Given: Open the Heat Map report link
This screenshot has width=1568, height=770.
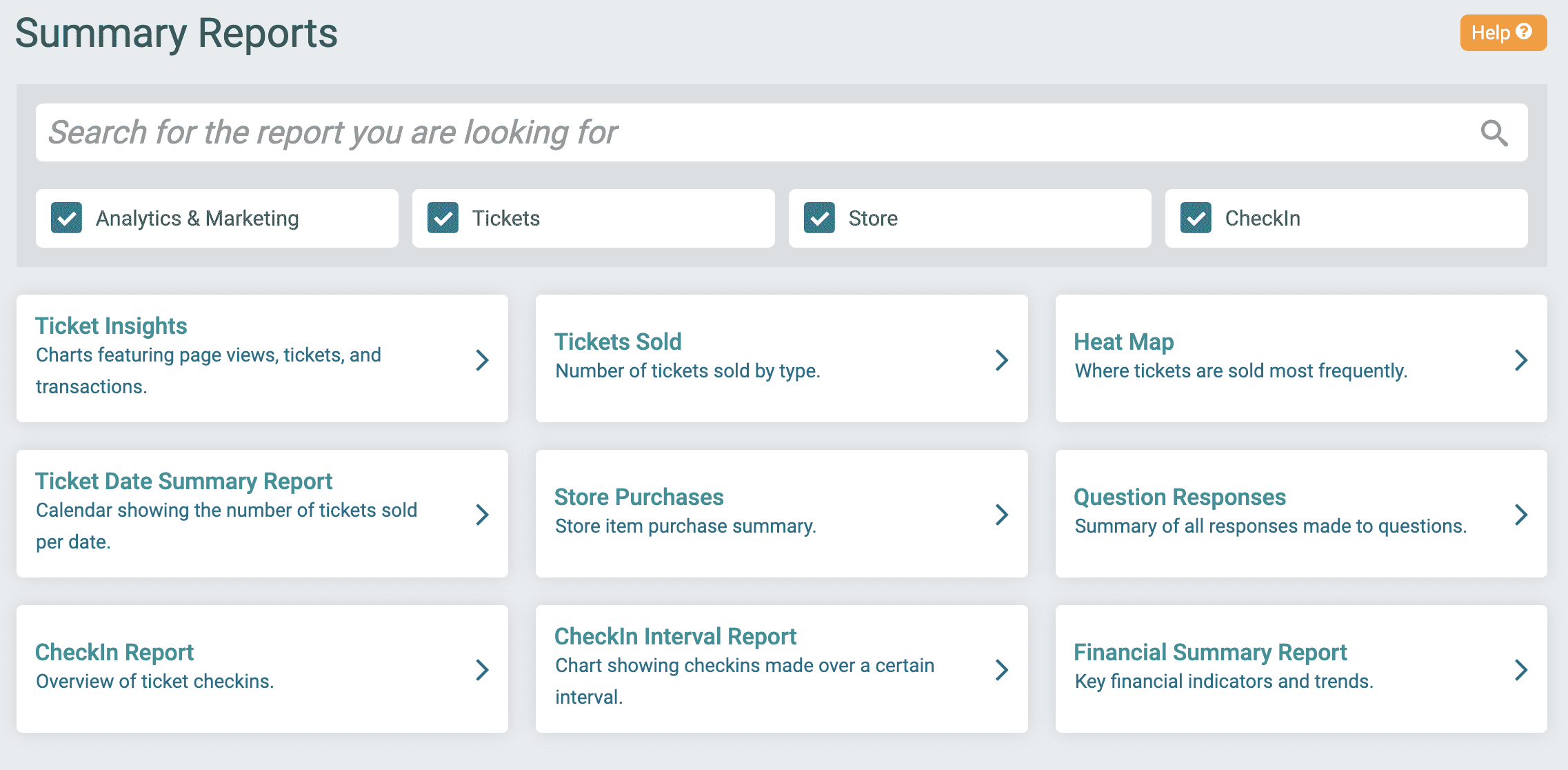Looking at the screenshot, I should (x=1123, y=341).
